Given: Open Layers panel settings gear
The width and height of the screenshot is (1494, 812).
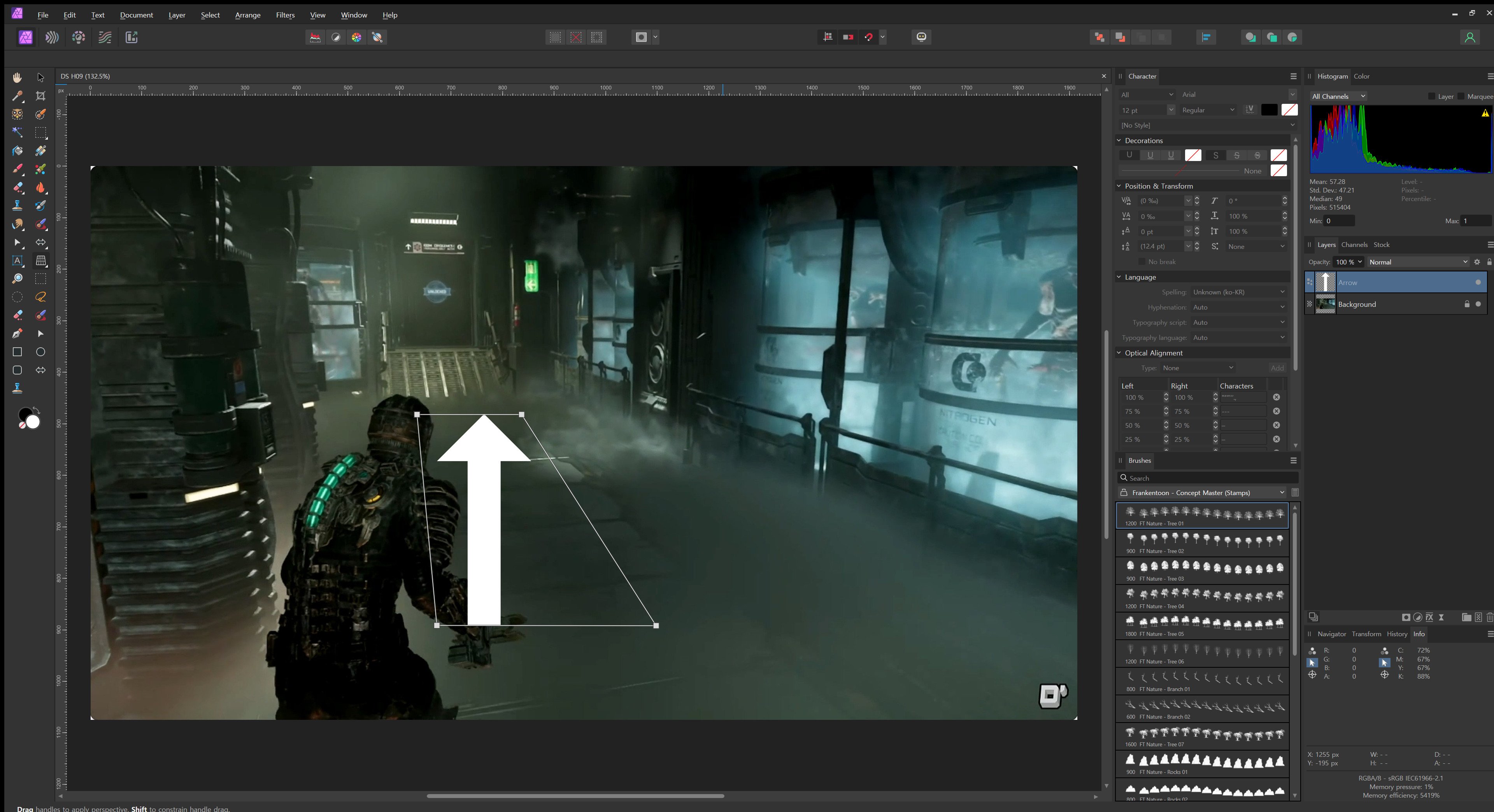Looking at the screenshot, I should tap(1477, 262).
